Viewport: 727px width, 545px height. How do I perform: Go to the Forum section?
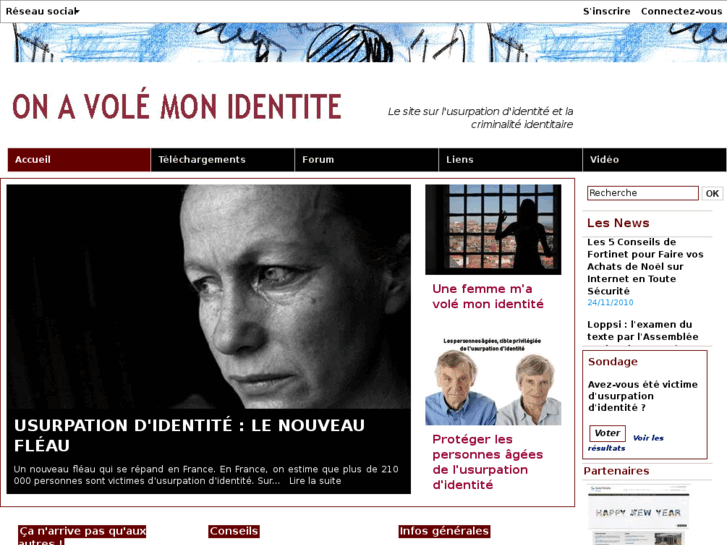click(x=367, y=160)
